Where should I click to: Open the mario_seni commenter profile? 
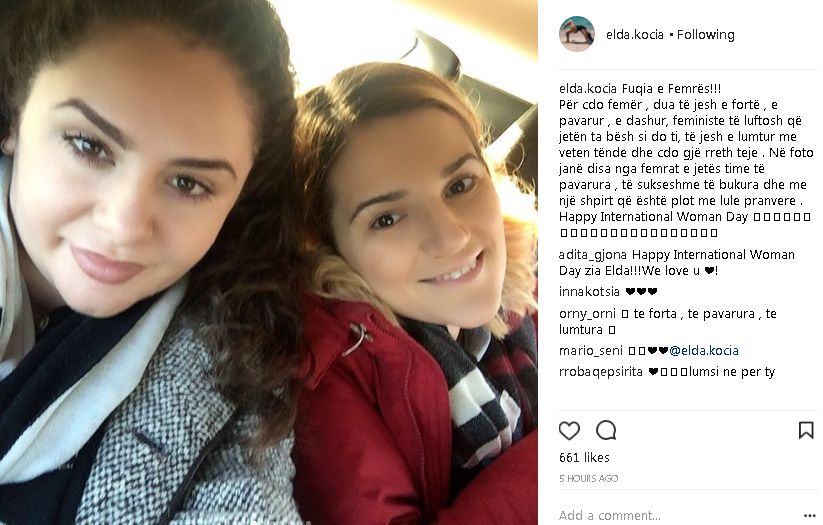click(590, 351)
